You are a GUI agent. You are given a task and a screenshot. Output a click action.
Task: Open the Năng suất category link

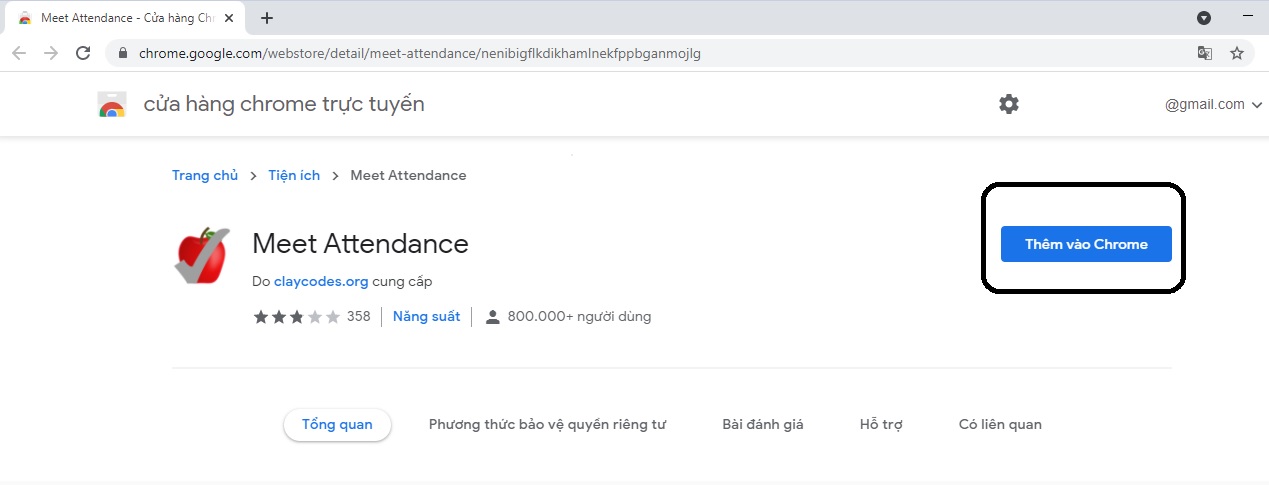427,316
